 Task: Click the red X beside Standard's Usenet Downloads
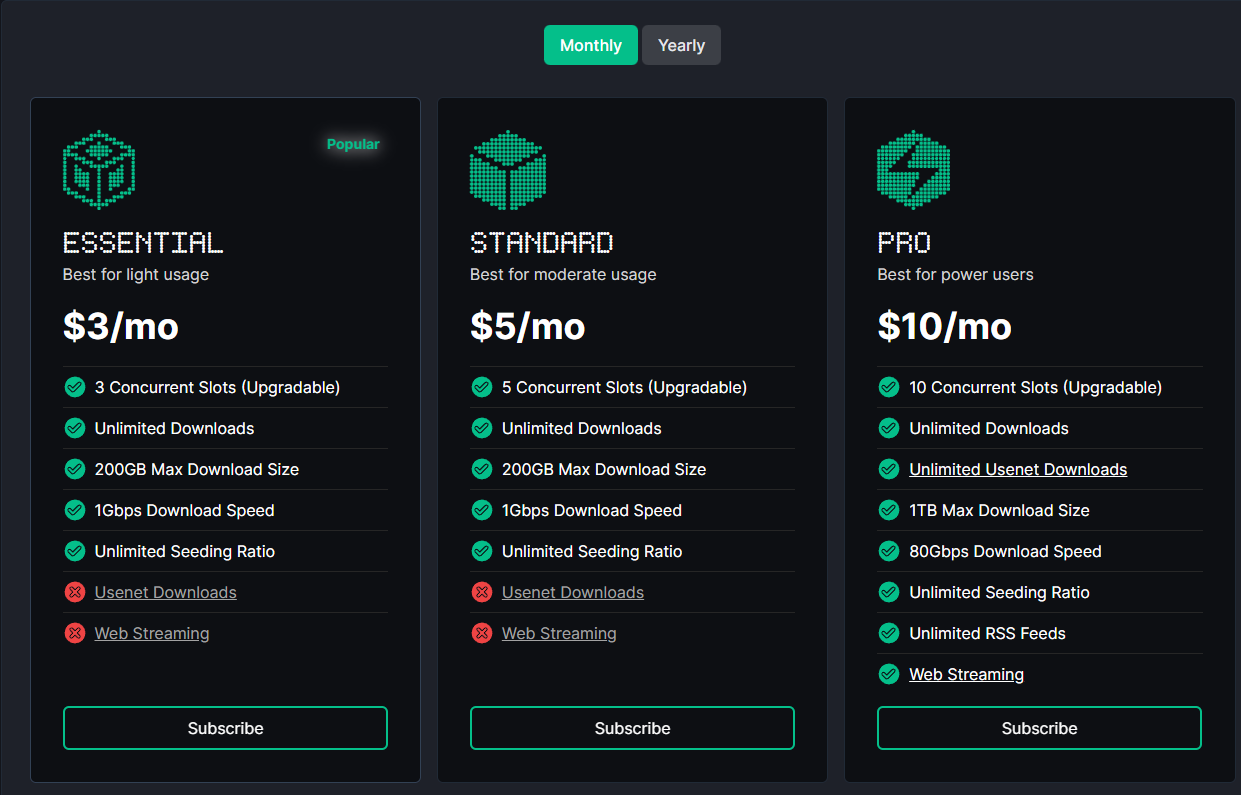tap(482, 592)
